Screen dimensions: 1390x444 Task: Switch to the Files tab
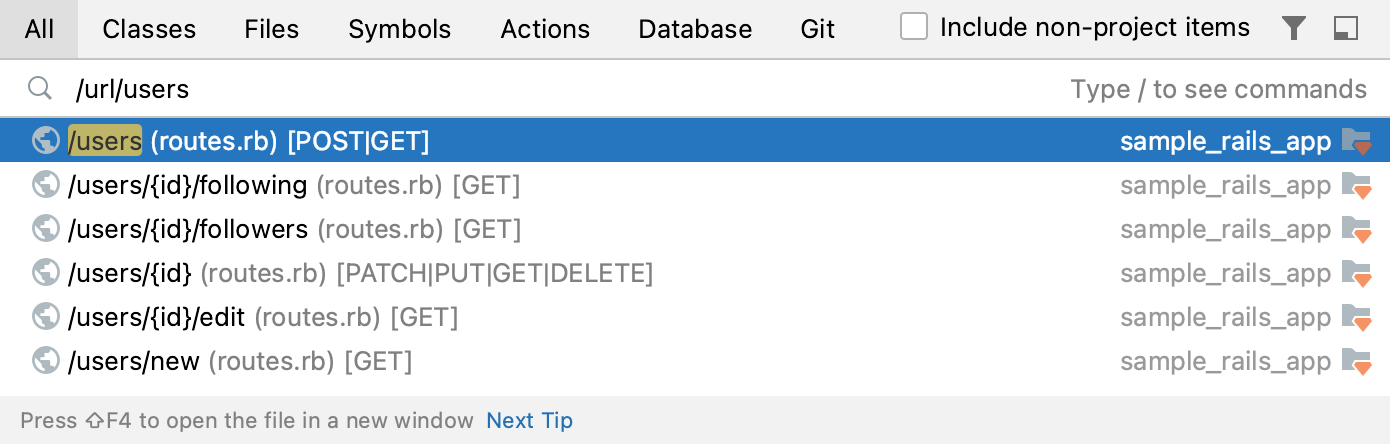coord(271,29)
